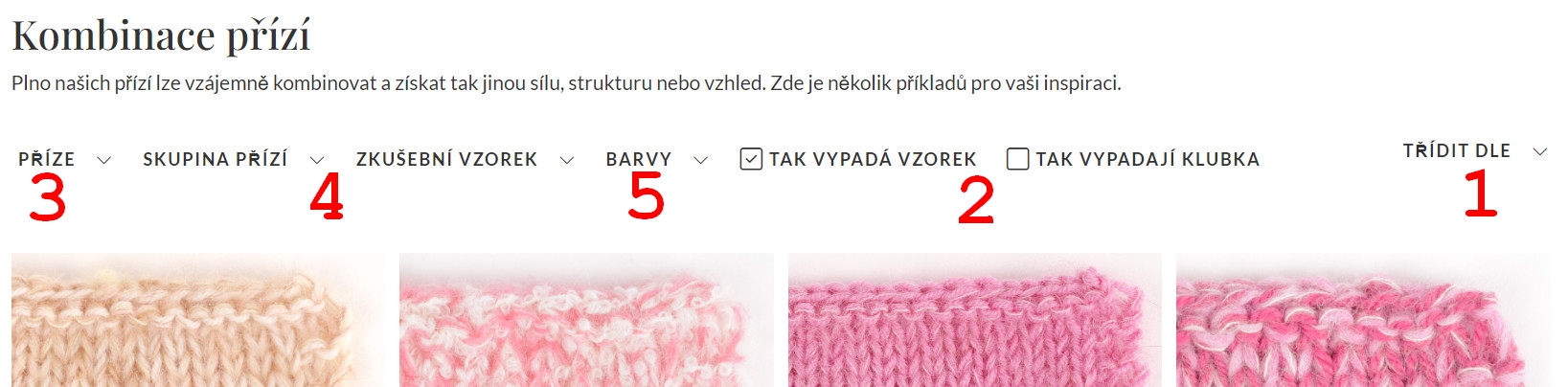The height and width of the screenshot is (387, 1568).
Task: Open the solid pink knitted swatch
Action: click(974, 320)
